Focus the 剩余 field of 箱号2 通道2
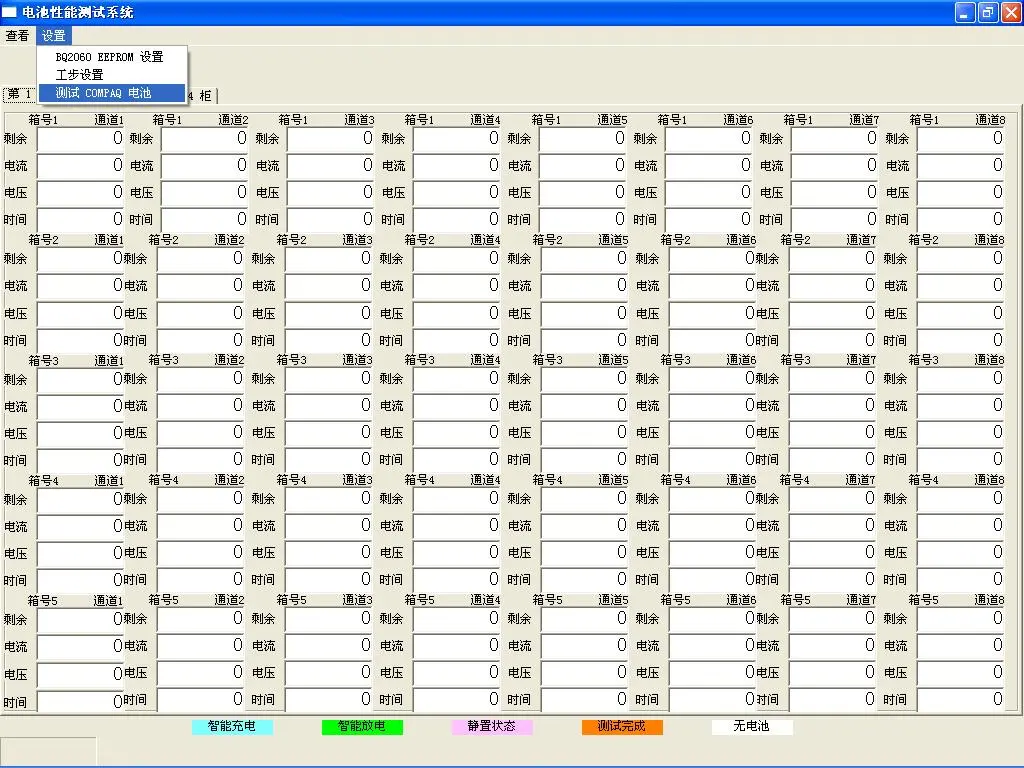This screenshot has width=1024, height=768. pos(200,259)
